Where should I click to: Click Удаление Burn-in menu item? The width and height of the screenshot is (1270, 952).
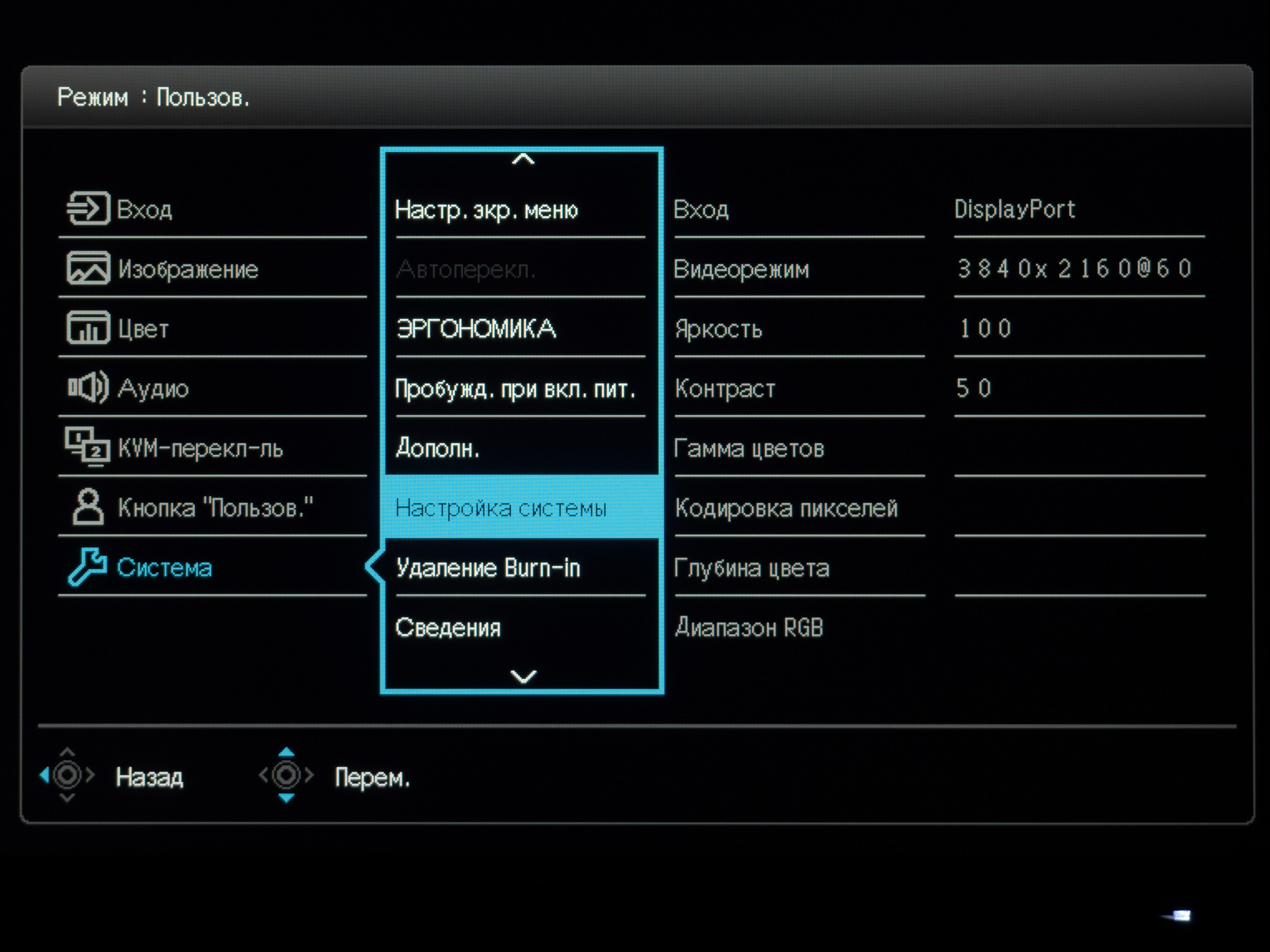488,568
